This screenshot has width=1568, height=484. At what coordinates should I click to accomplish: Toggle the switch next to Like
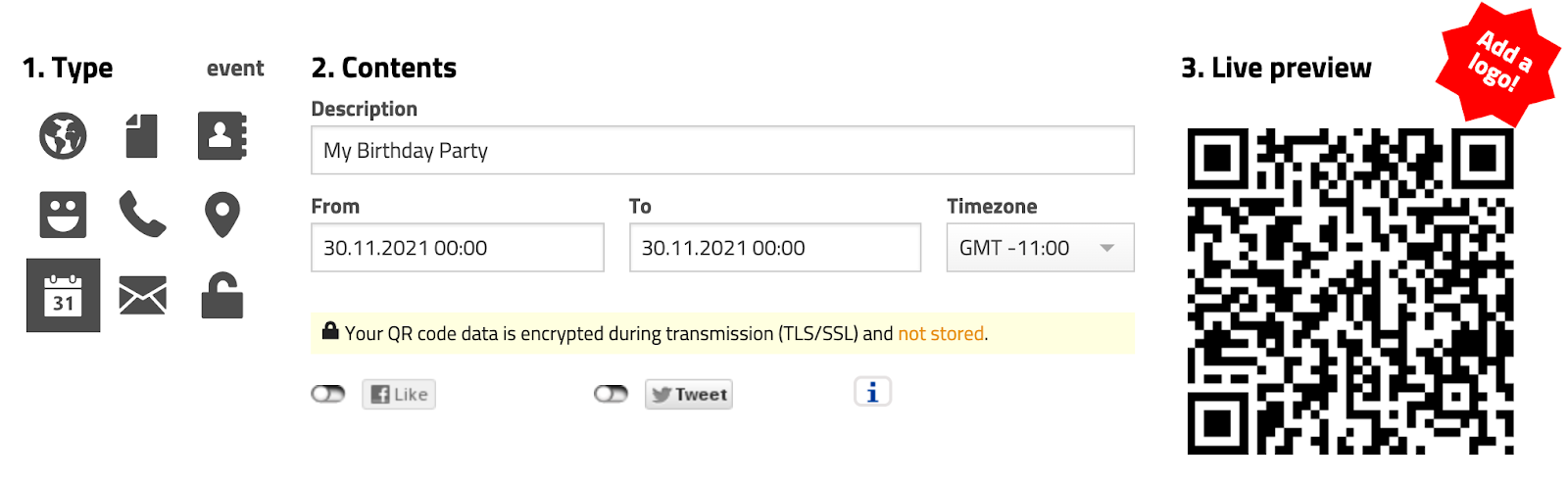328,394
